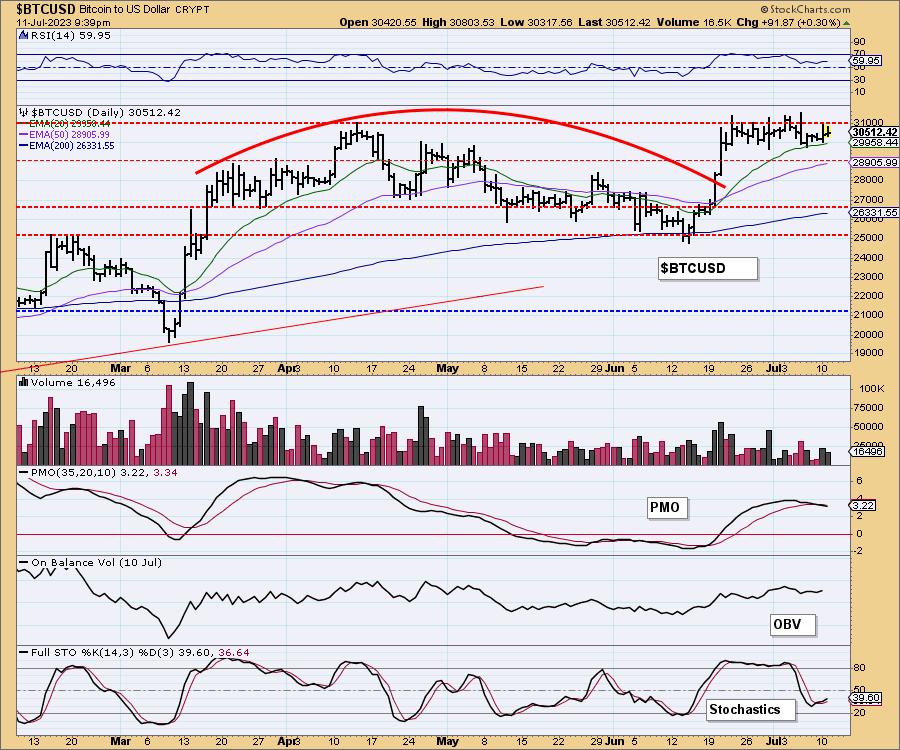Click the StockCharts.com copyright text
The width and height of the screenshot is (900, 750).
tap(805, 9)
